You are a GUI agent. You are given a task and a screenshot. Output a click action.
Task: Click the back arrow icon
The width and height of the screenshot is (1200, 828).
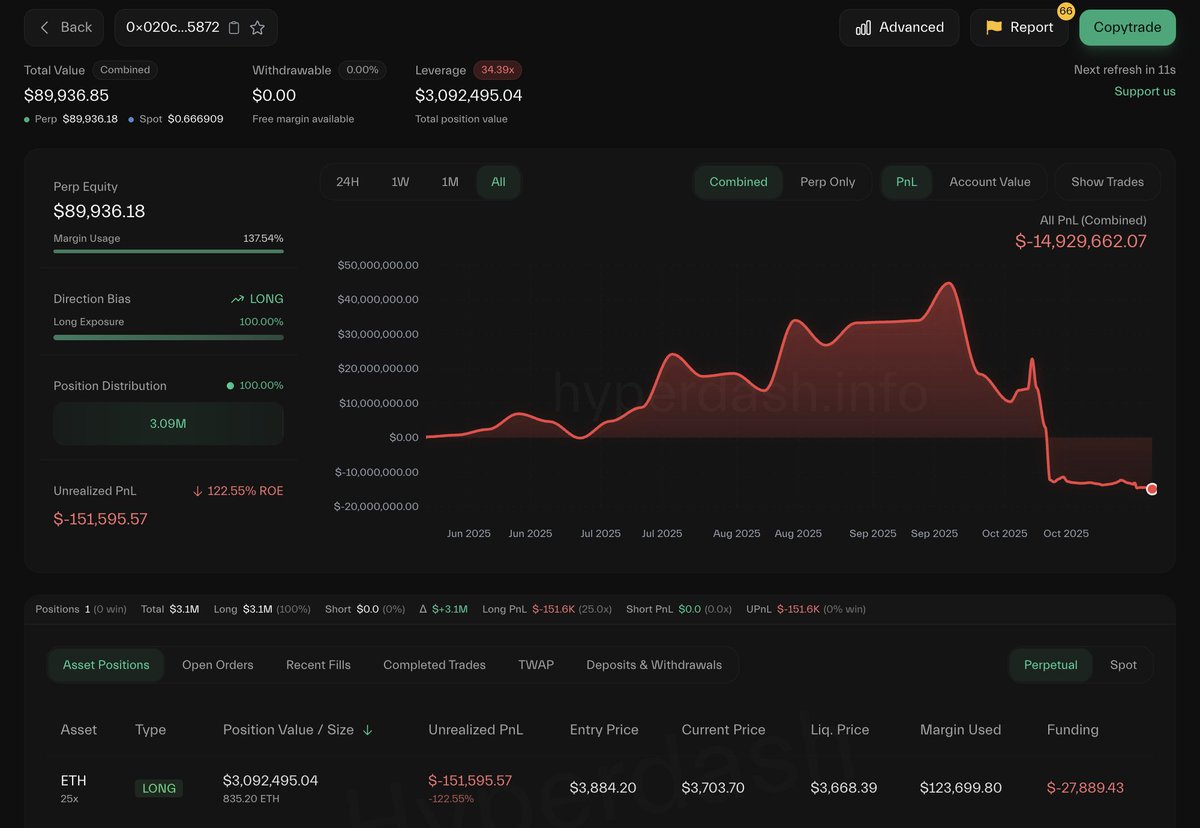point(44,28)
